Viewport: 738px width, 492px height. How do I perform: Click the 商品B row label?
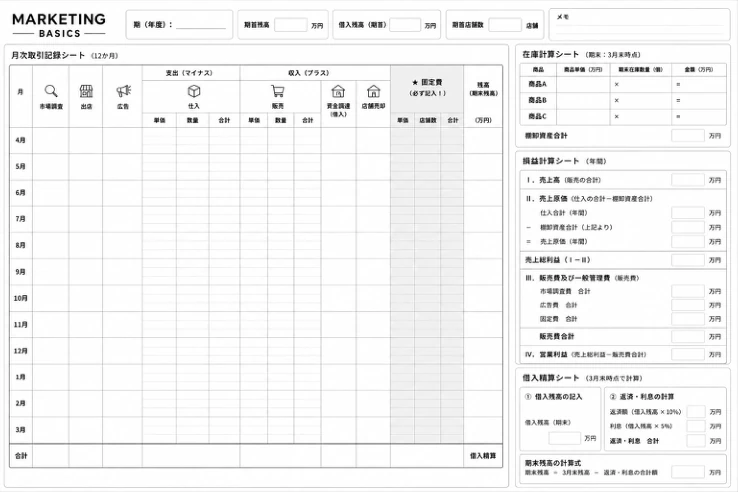coord(537,100)
